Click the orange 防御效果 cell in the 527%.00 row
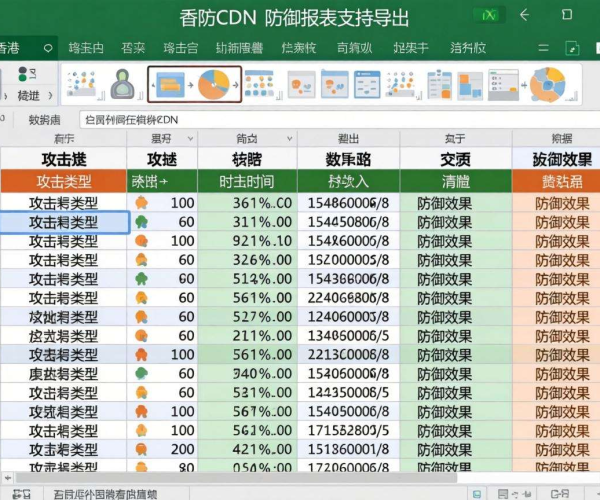The width and height of the screenshot is (600, 500). 556,317
